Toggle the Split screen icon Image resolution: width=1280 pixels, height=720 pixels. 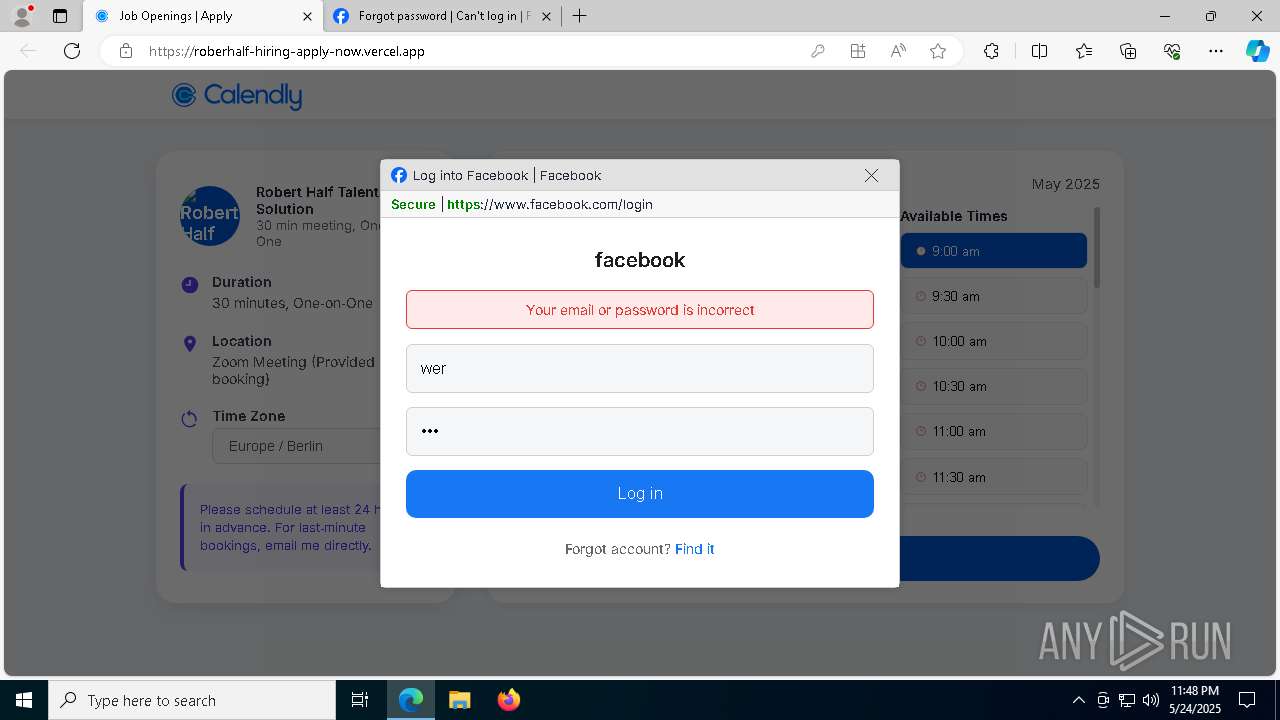(1039, 51)
